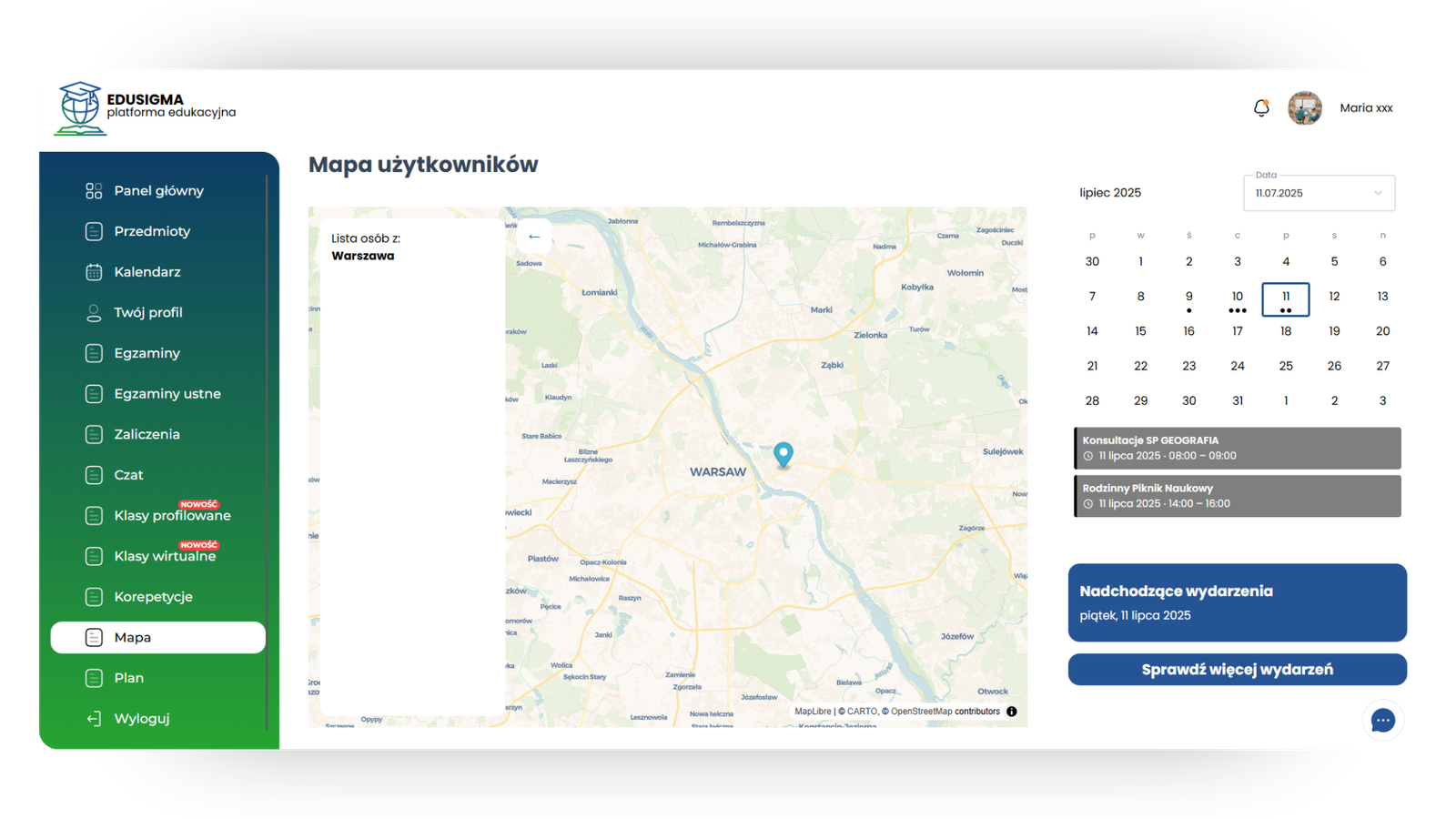Click the Wyloguj logout icon
1456x819 pixels.
pyautogui.click(x=94, y=719)
